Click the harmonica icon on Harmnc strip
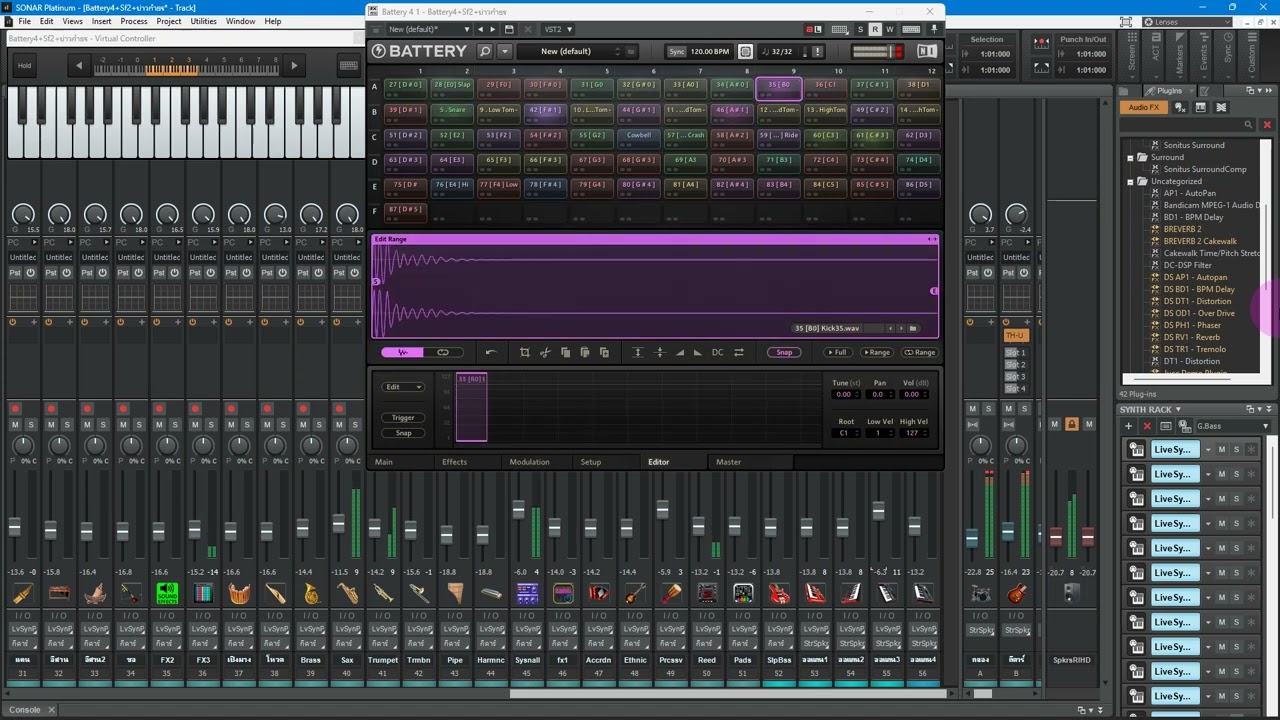The height and width of the screenshot is (720, 1280). (491, 594)
